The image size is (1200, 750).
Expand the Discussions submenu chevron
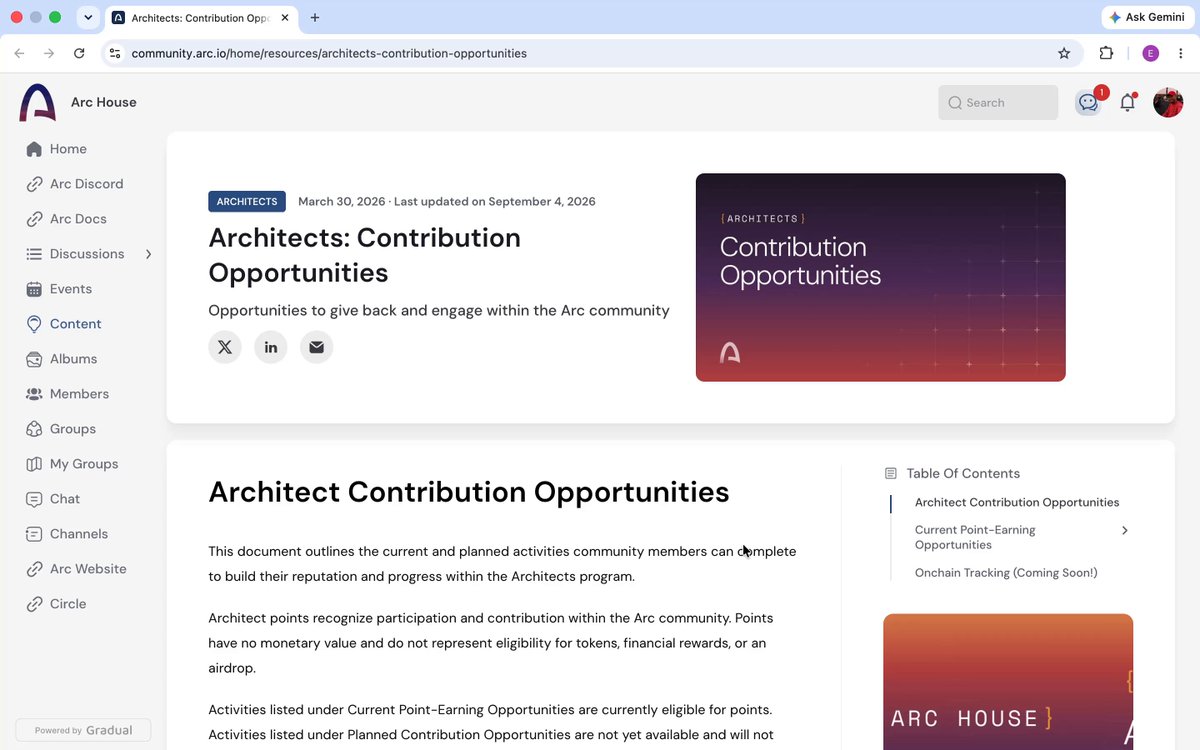point(148,254)
